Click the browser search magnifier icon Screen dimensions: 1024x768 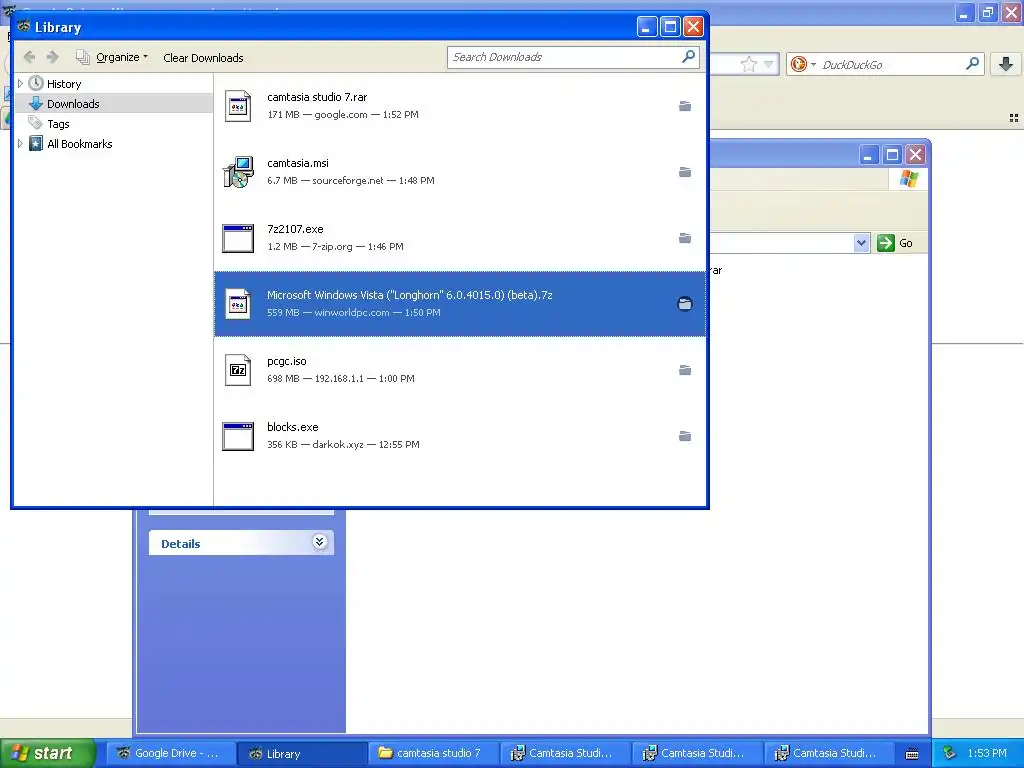(972, 64)
